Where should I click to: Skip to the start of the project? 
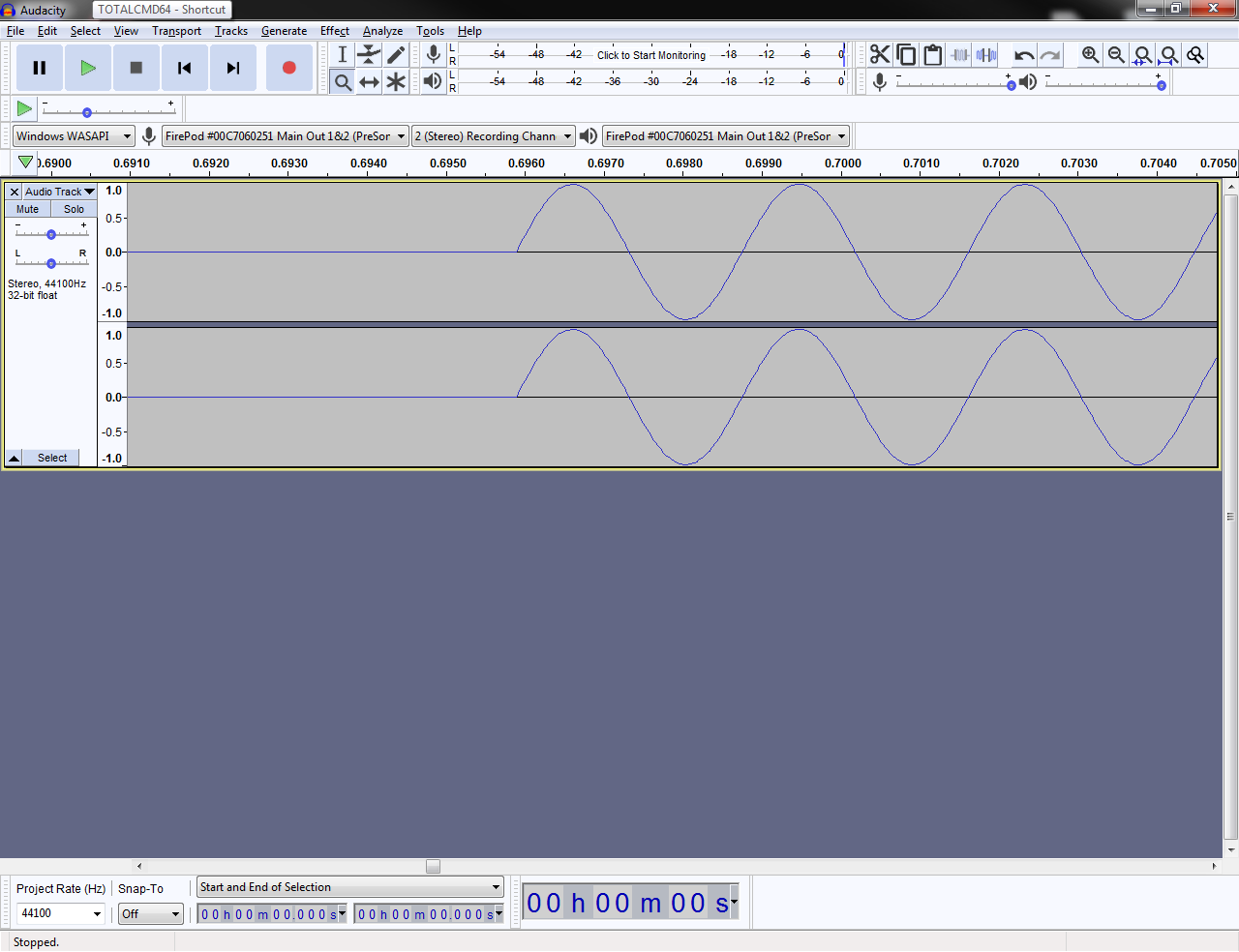185,68
